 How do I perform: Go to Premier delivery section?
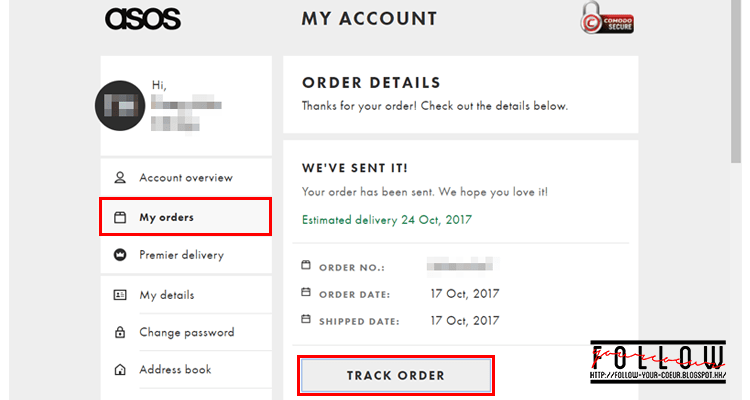click(x=181, y=255)
